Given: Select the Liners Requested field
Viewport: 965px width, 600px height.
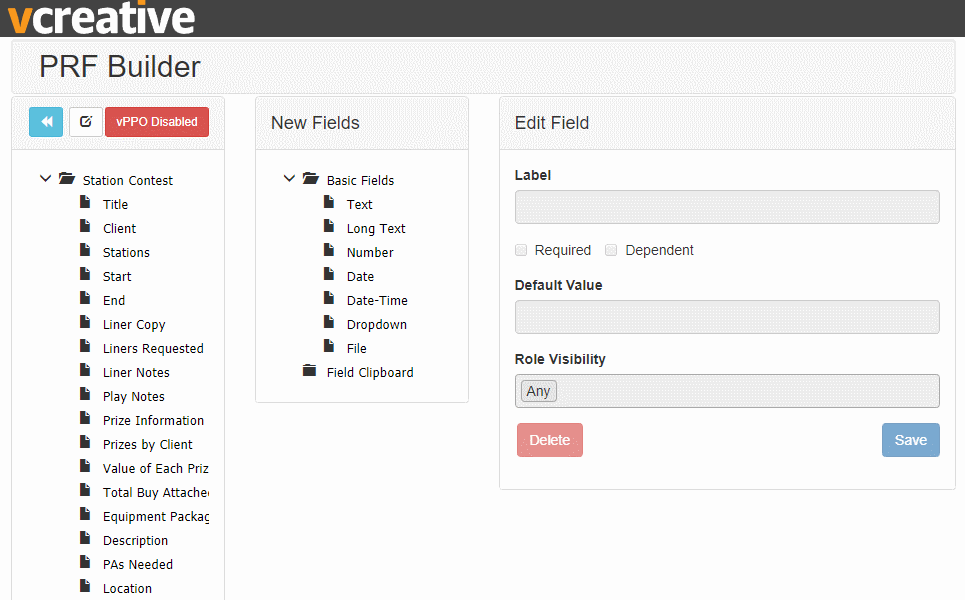Looking at the screenshot, I should (153, 348).
